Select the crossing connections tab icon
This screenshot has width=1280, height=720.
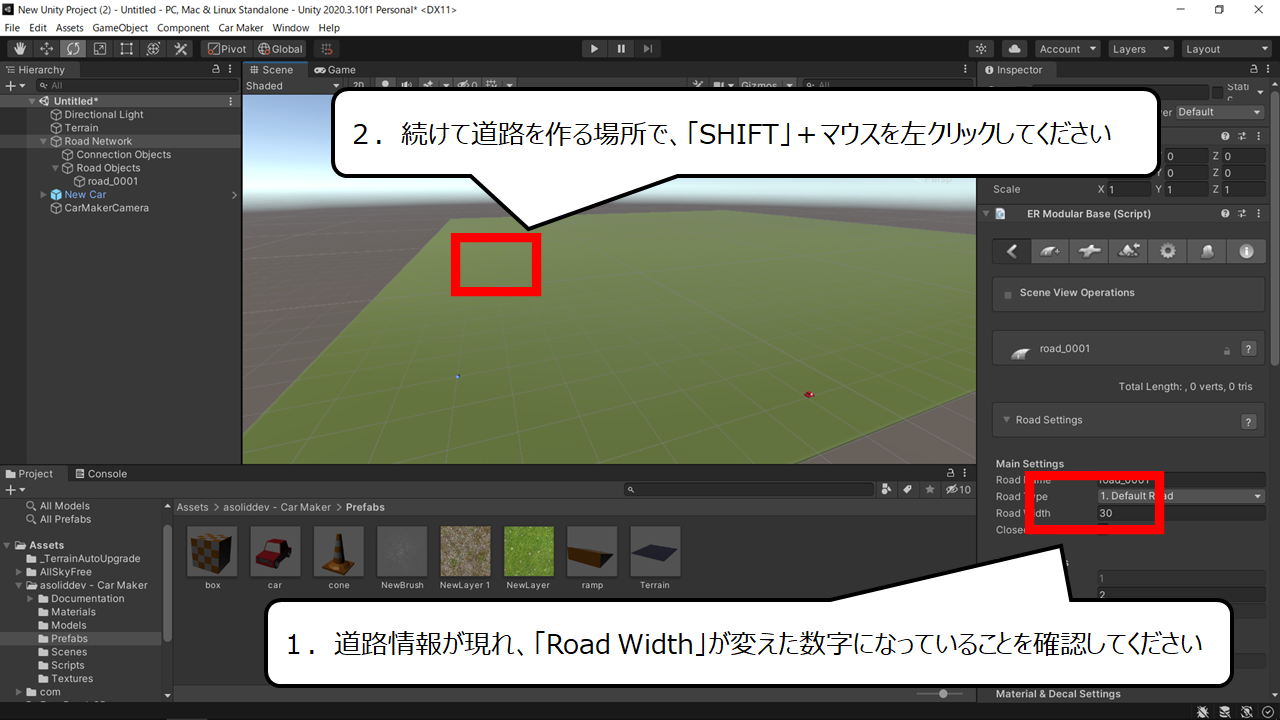coord(1089,252)
